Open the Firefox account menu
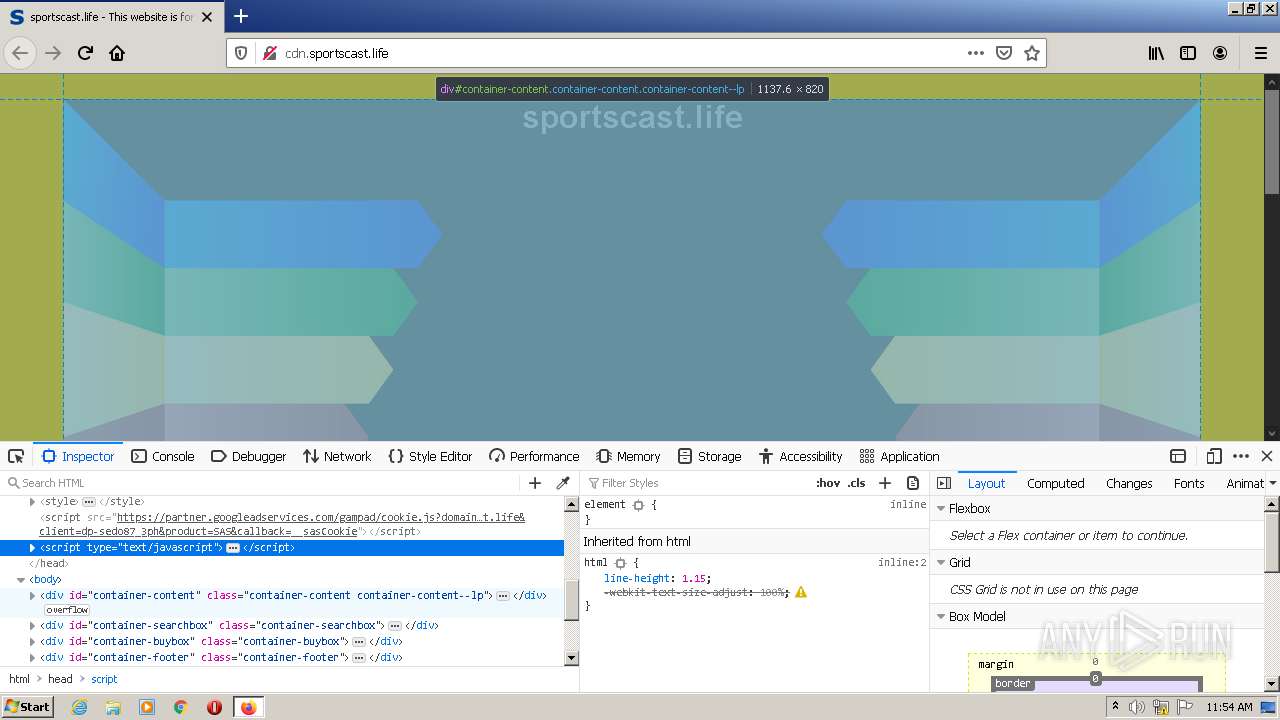 pos(1220,53)
